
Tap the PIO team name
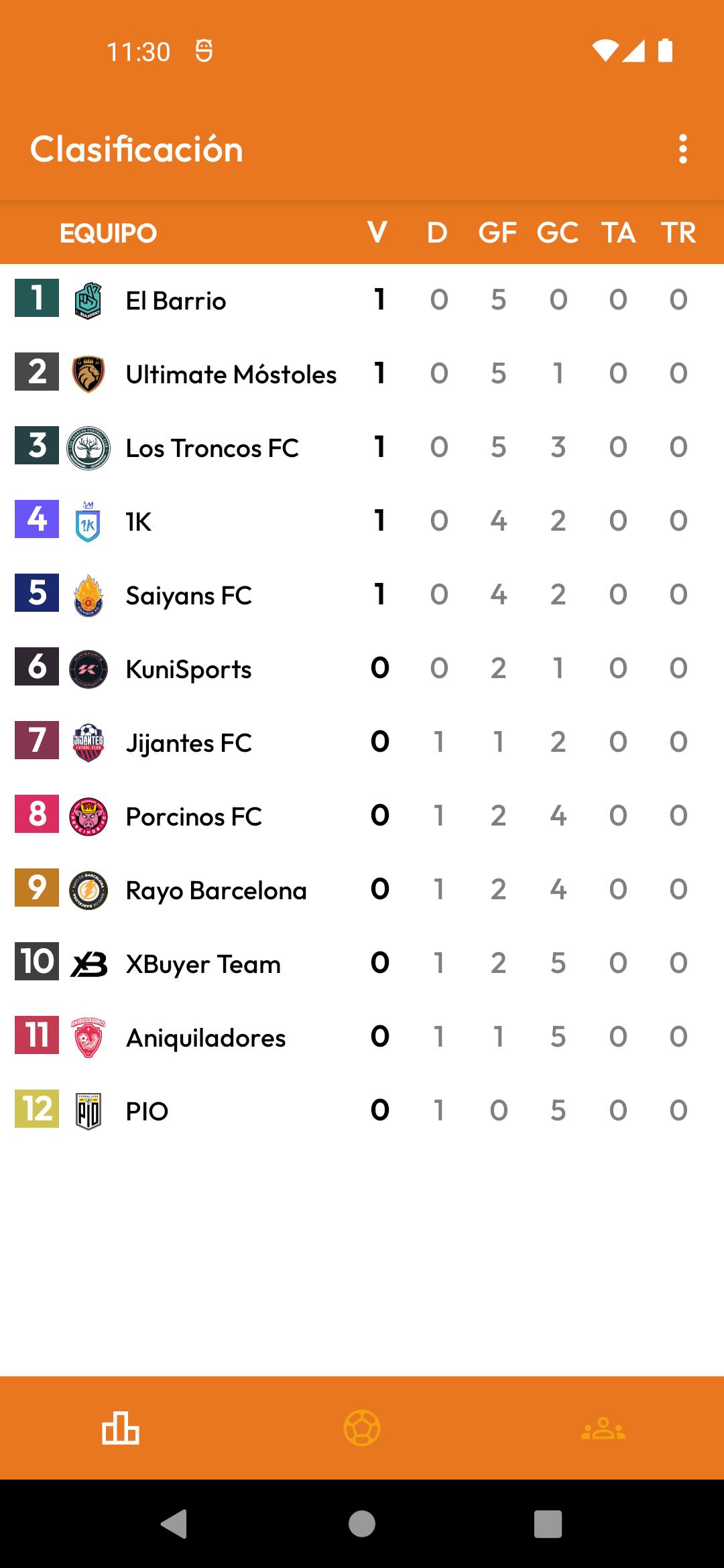(147, 1111)
